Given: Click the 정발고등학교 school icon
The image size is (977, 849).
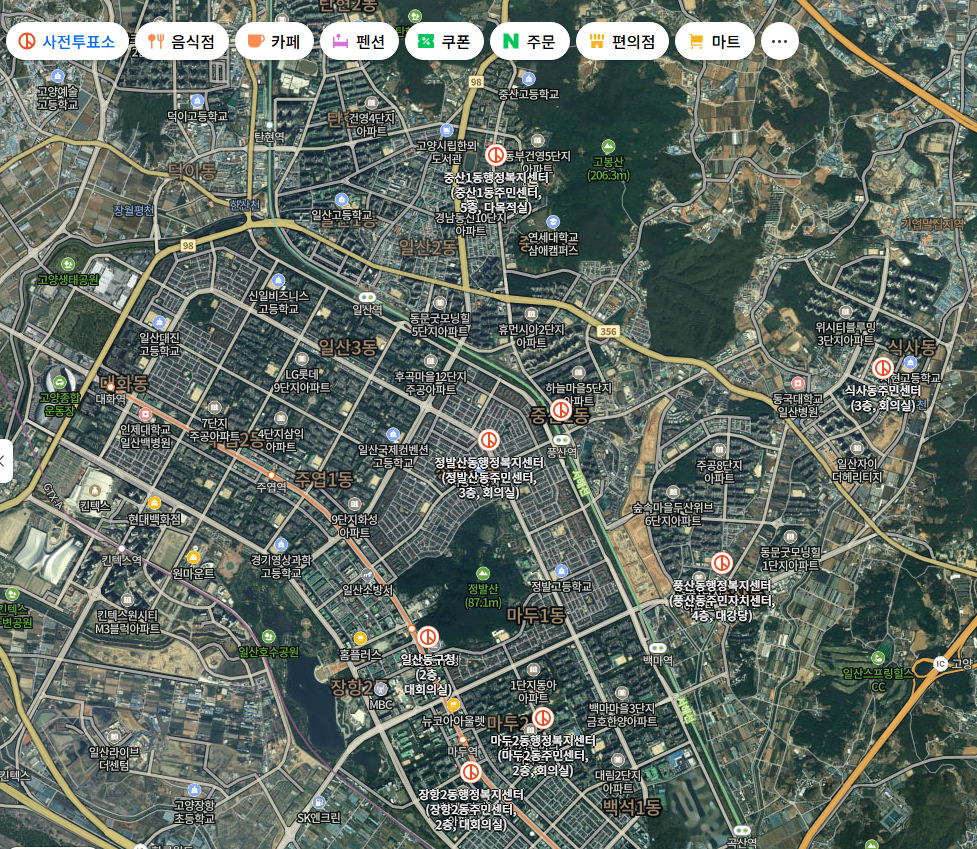Looking at the screenshot, I should [561, 571].
